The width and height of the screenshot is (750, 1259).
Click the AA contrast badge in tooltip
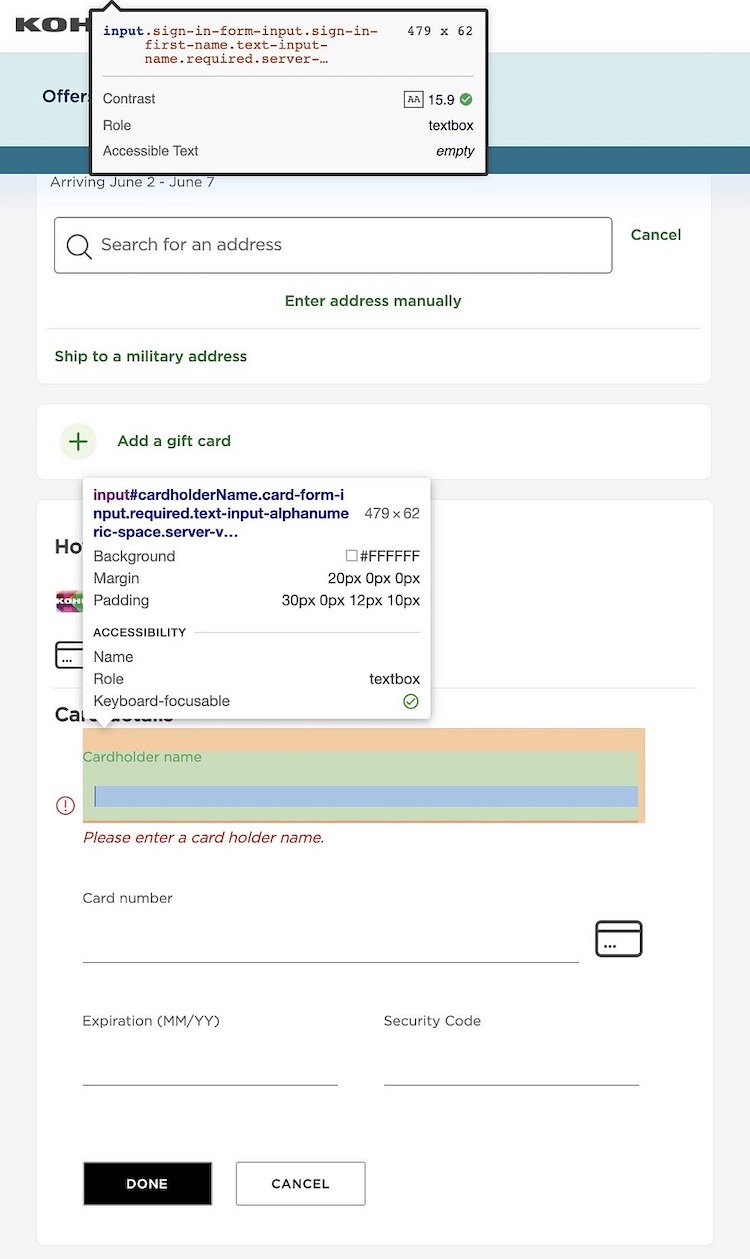[x=413, y=99]
